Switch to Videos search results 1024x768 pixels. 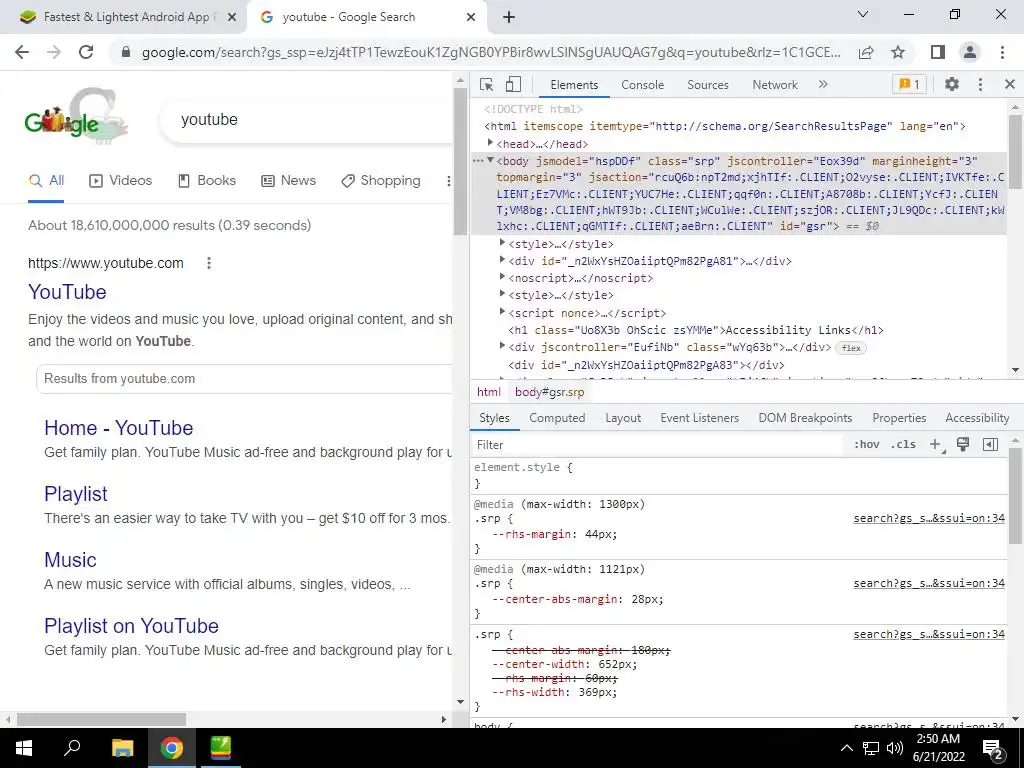(x=120, y=181)
